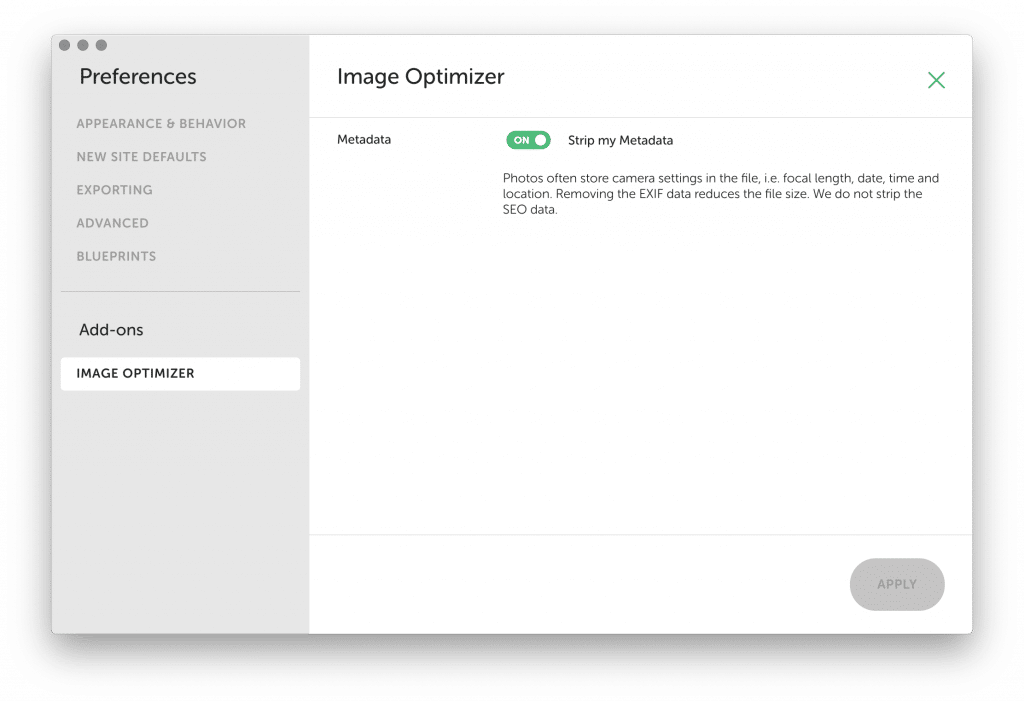Click the Metadata setting label
1024x702 pixels.
pyautogui.click(x=364, y=139)
